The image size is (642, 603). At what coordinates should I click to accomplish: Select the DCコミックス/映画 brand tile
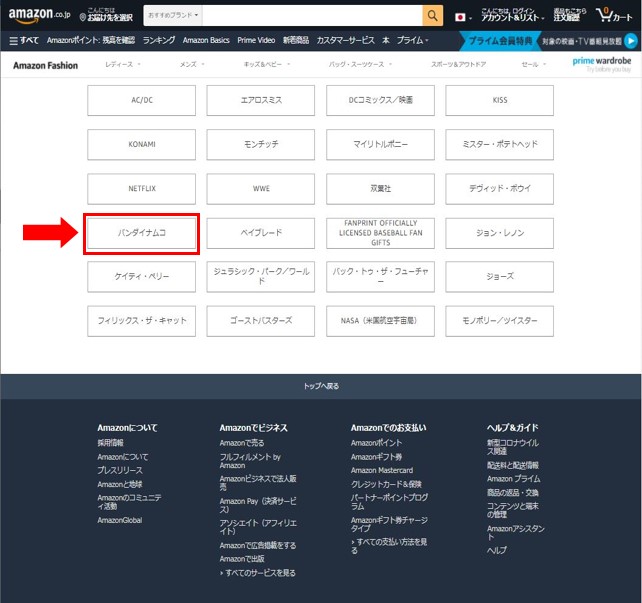pyautogui.click(x=380, y=100)
